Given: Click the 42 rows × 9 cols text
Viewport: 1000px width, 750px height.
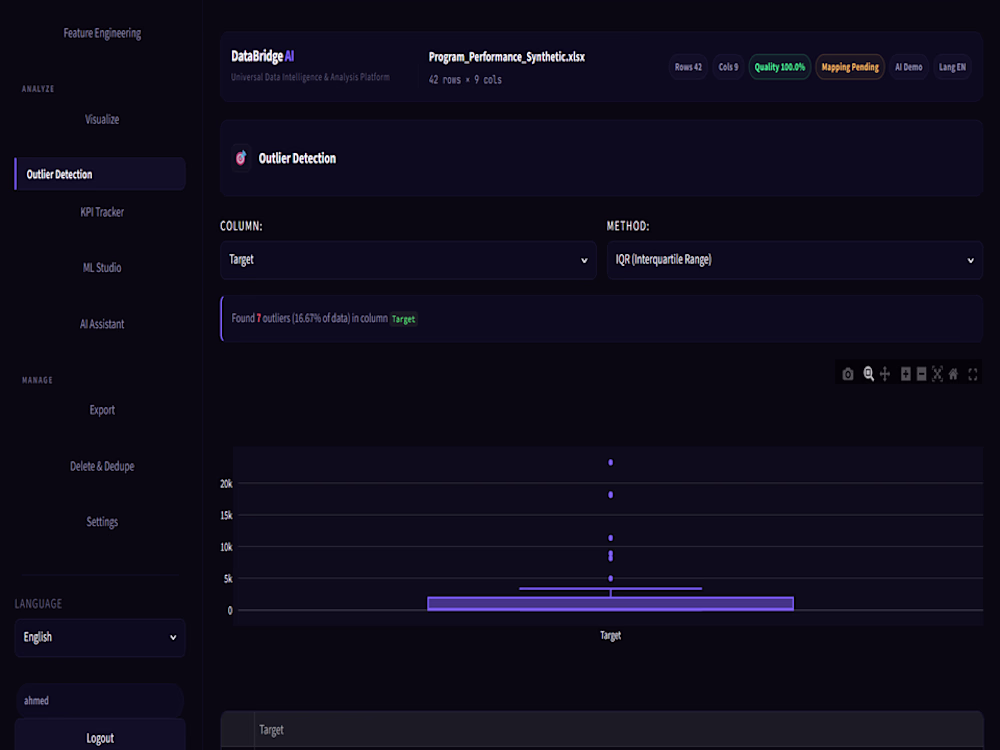Looking at the screenshot, I should [x=465, y=80].
